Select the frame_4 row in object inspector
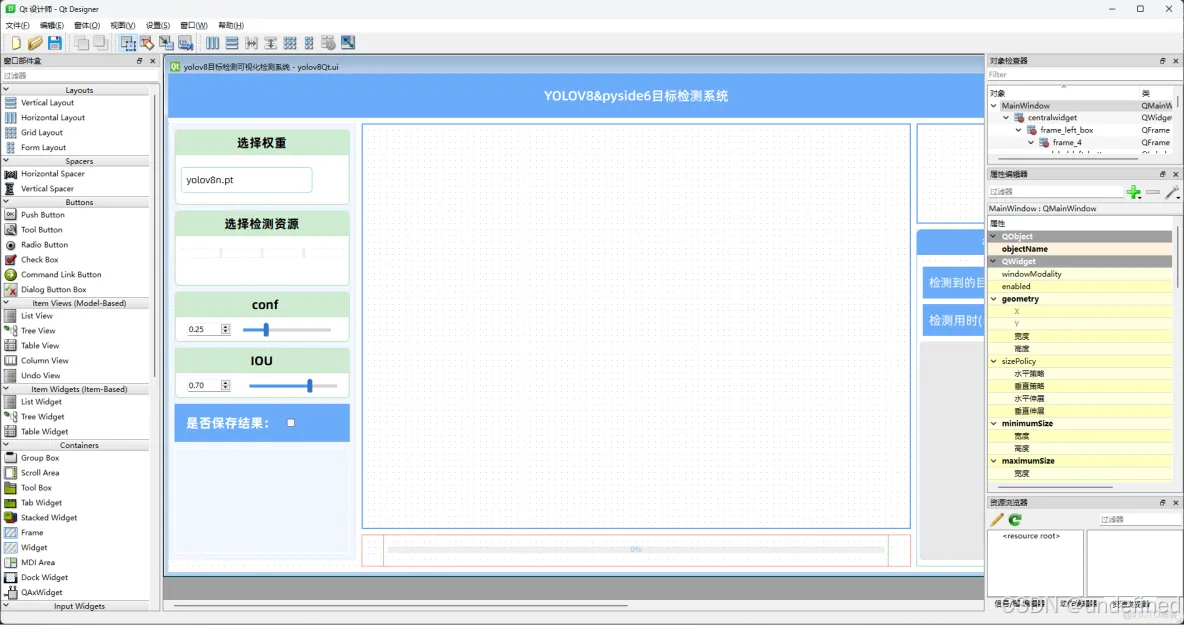The image size is (1184, 625). (x=1081, y=143)
